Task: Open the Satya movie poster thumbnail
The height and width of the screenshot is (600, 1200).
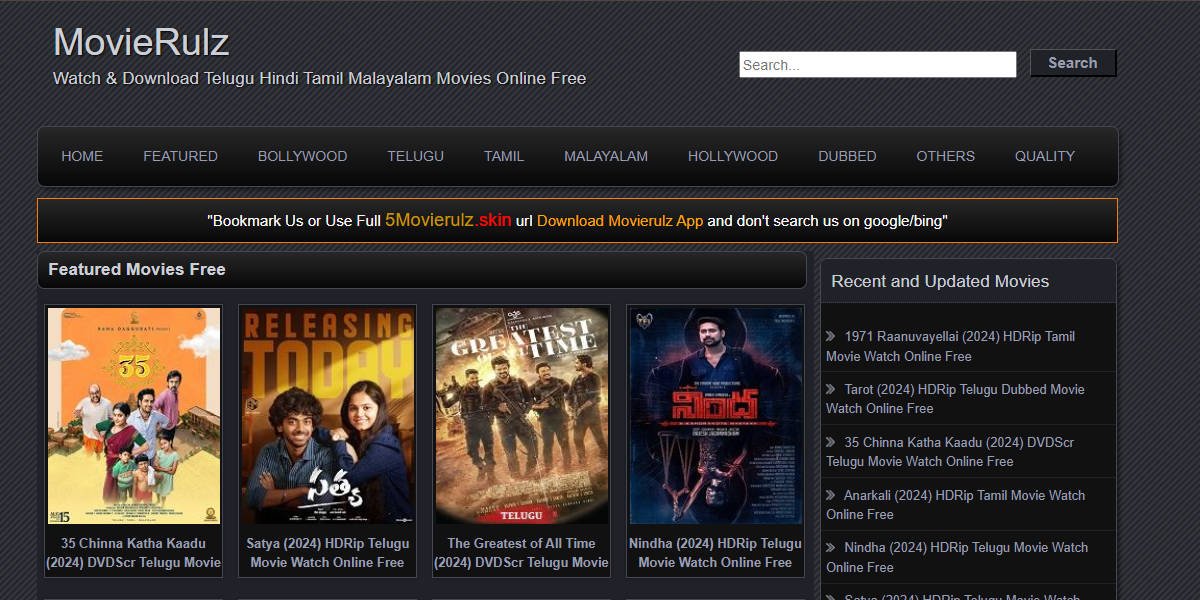Action: [x=327, y=415]
